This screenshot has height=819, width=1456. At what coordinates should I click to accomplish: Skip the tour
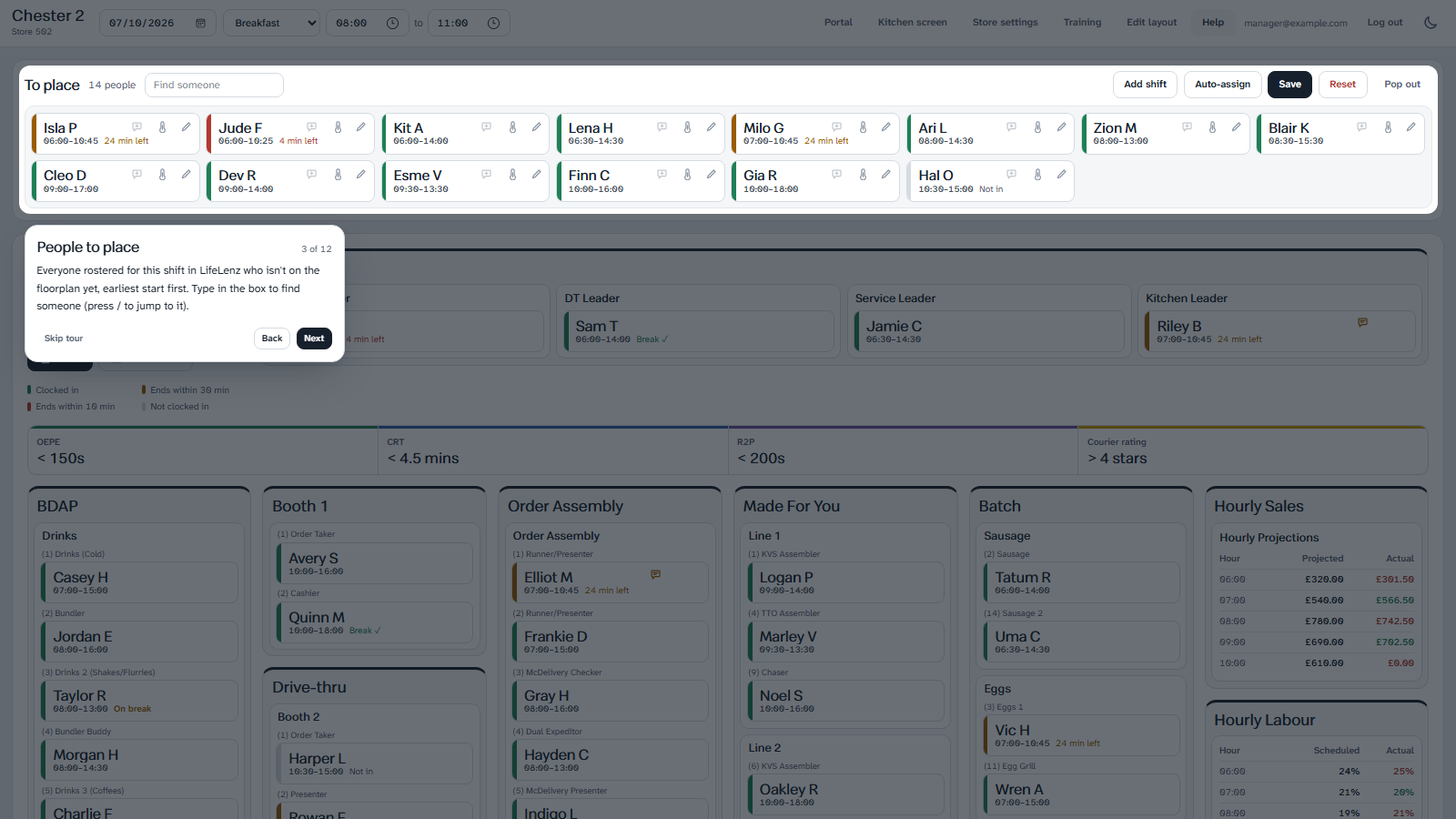(64, 339)
